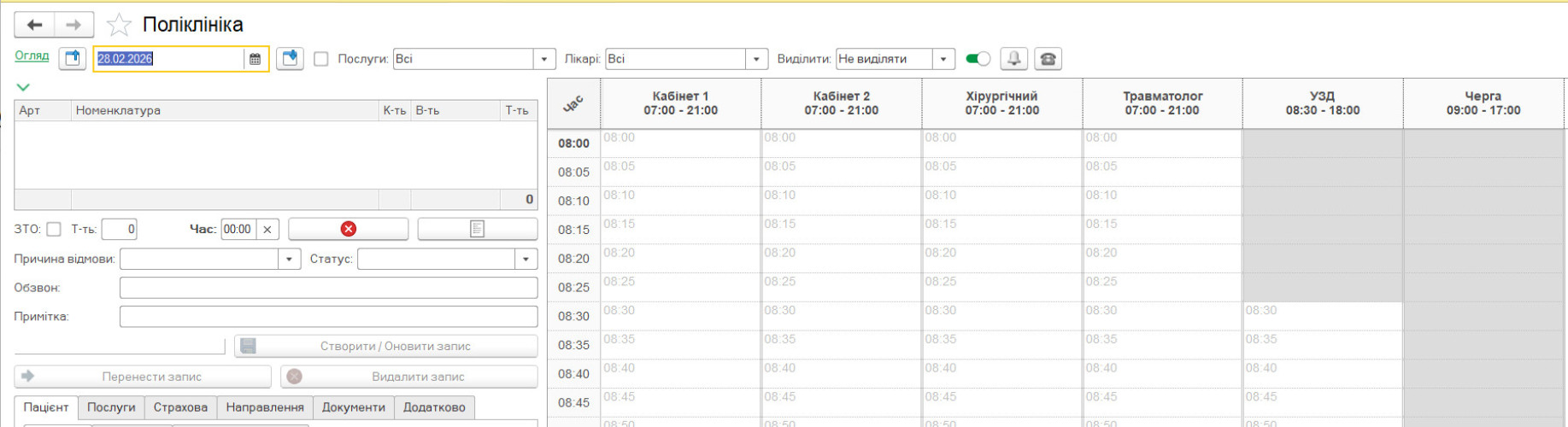Switch to the Страхова tab
Screen dimensions: 1568x427
click(x=180, y=407)
